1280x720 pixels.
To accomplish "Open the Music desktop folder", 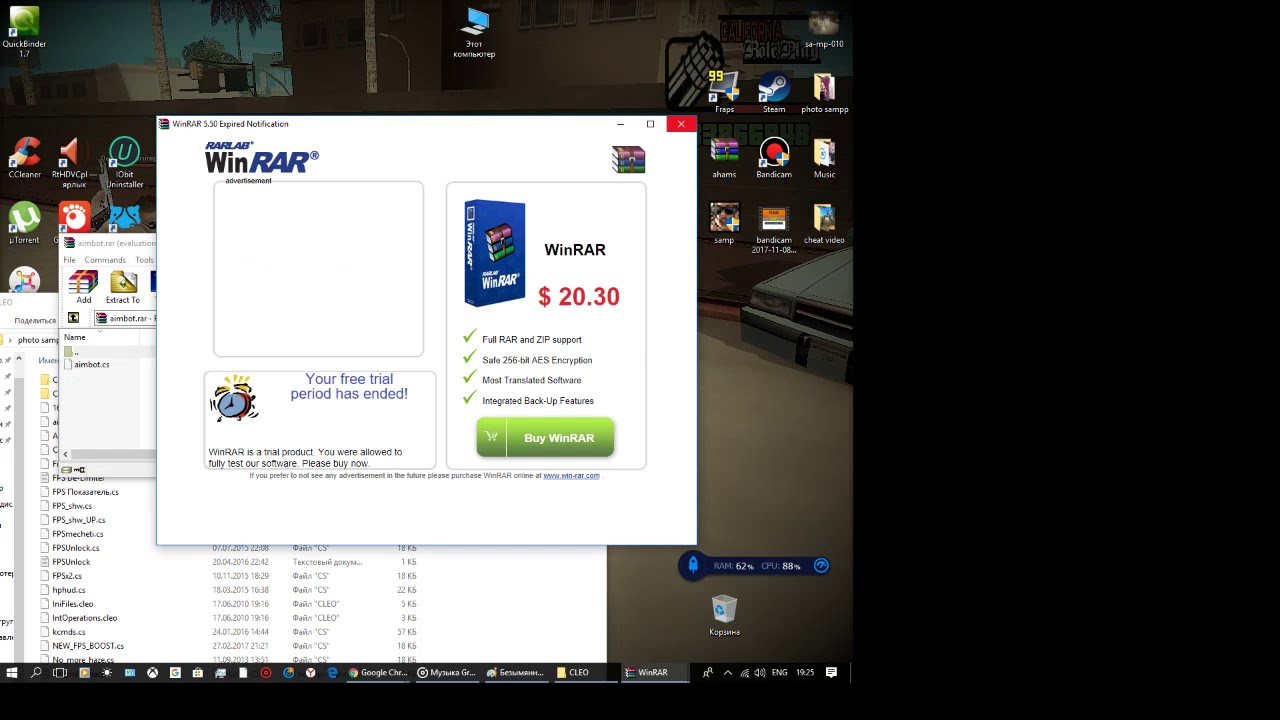I will (x=824, y=158).
